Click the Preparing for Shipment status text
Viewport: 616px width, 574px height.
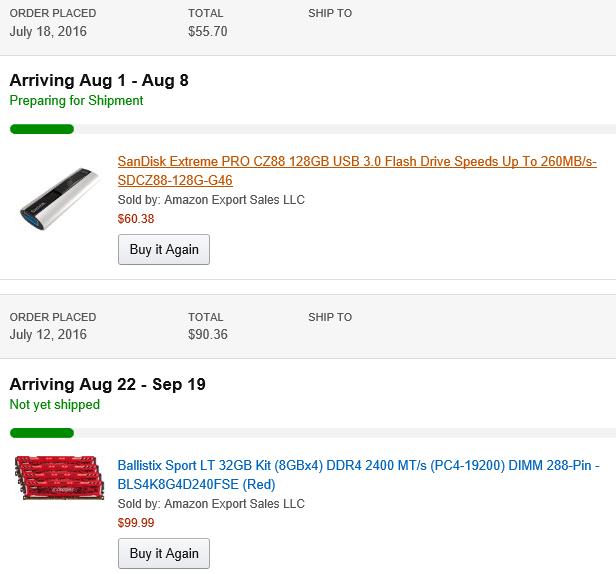click(76, 101)
